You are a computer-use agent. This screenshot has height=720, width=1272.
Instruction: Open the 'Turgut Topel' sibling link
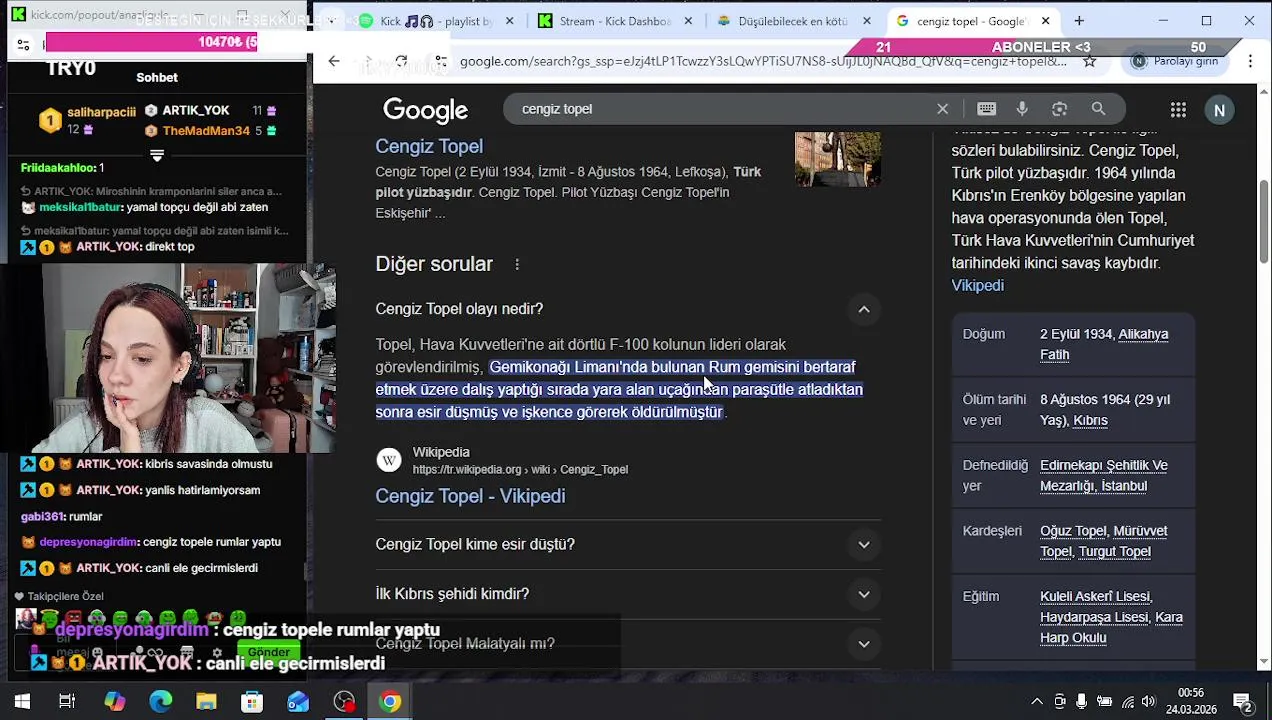1114,552
